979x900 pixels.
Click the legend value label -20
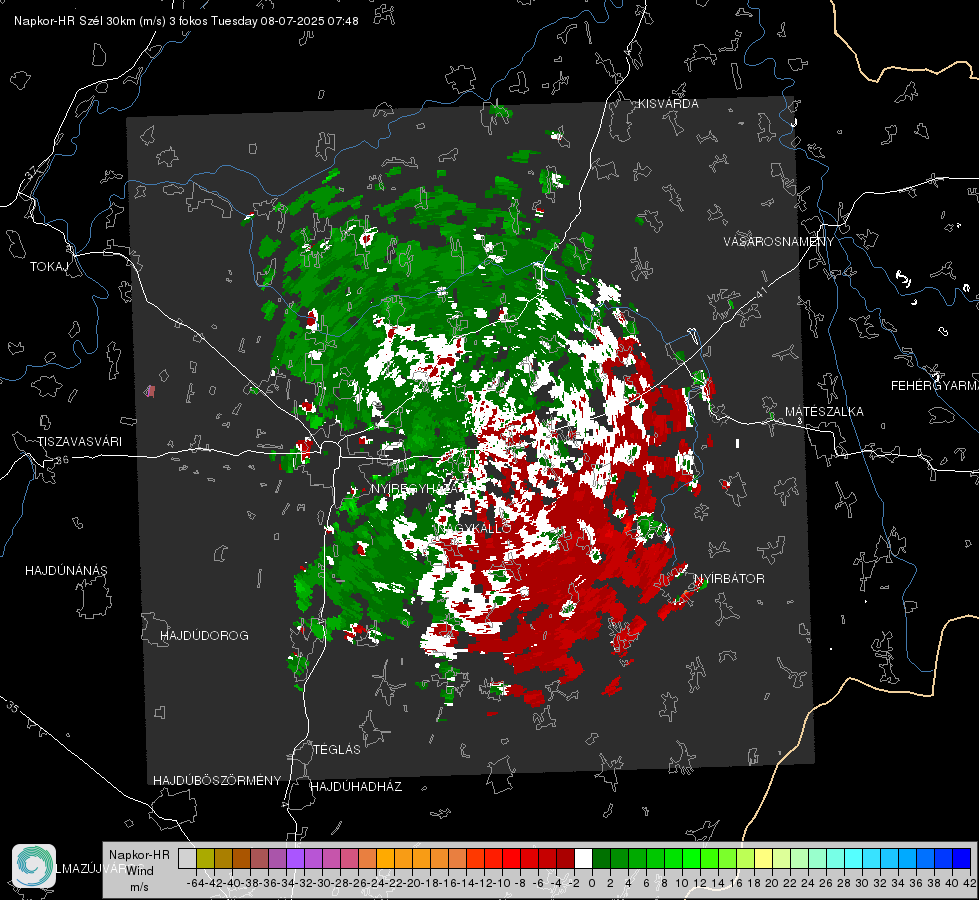pos(412,883)
